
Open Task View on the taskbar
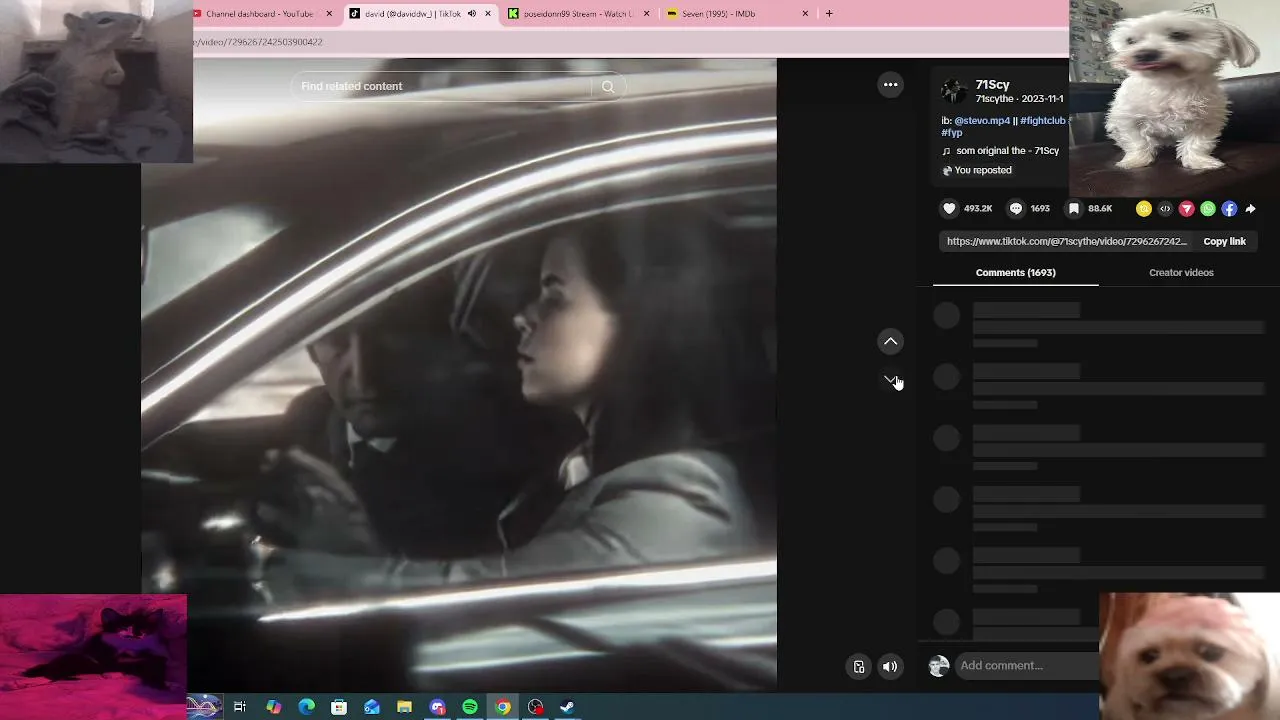[240, 707]
